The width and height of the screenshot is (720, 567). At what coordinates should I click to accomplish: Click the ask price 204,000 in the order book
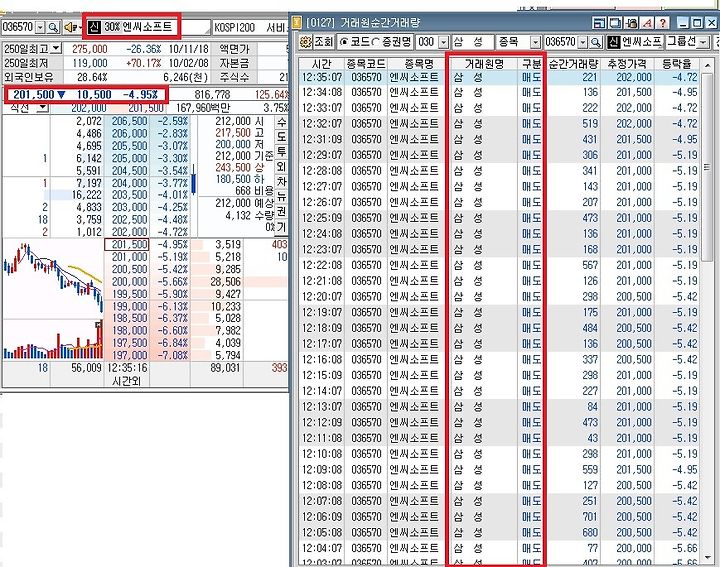[129, 183]
